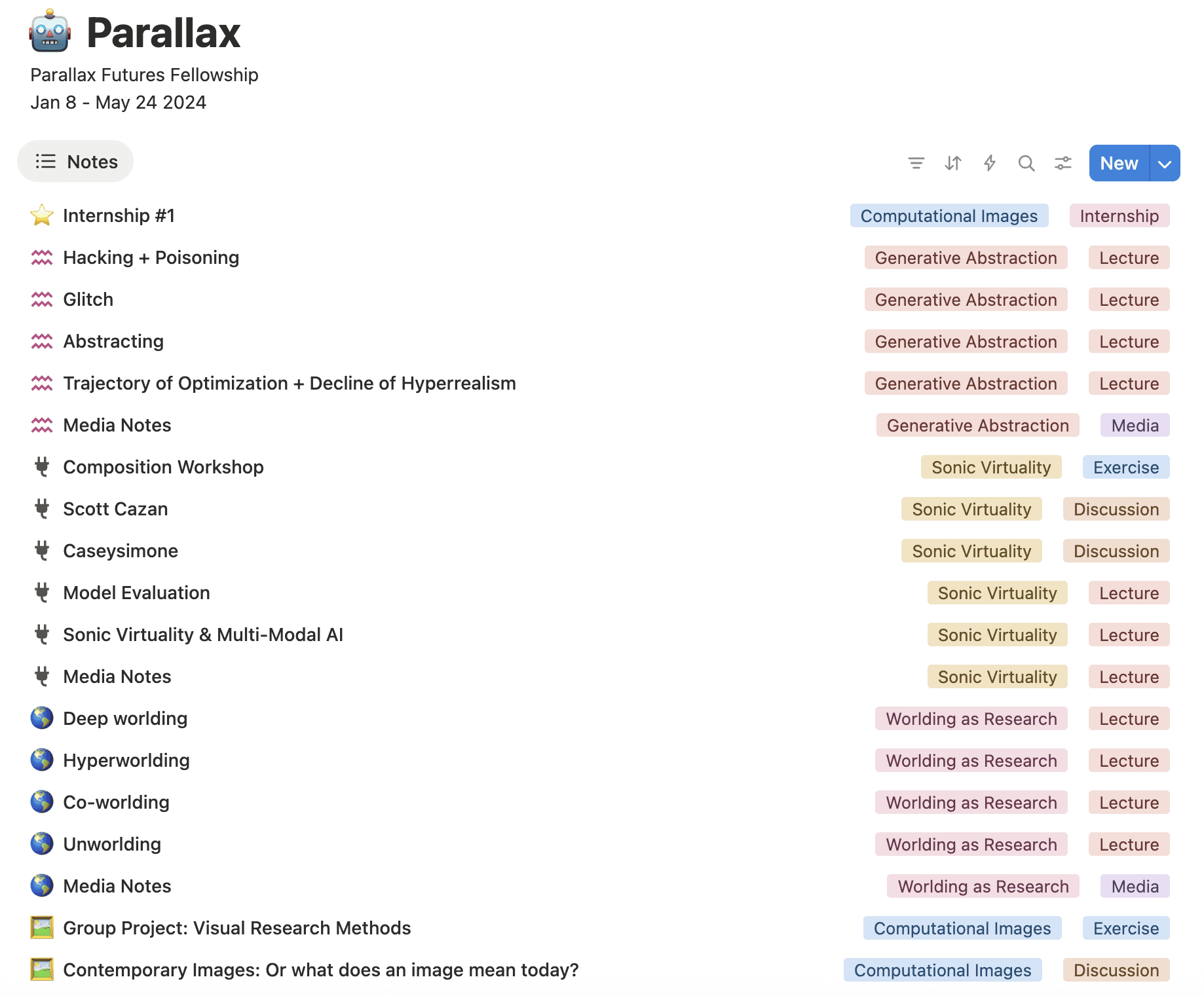Open the Composition Workshop note

coord(163,467)
